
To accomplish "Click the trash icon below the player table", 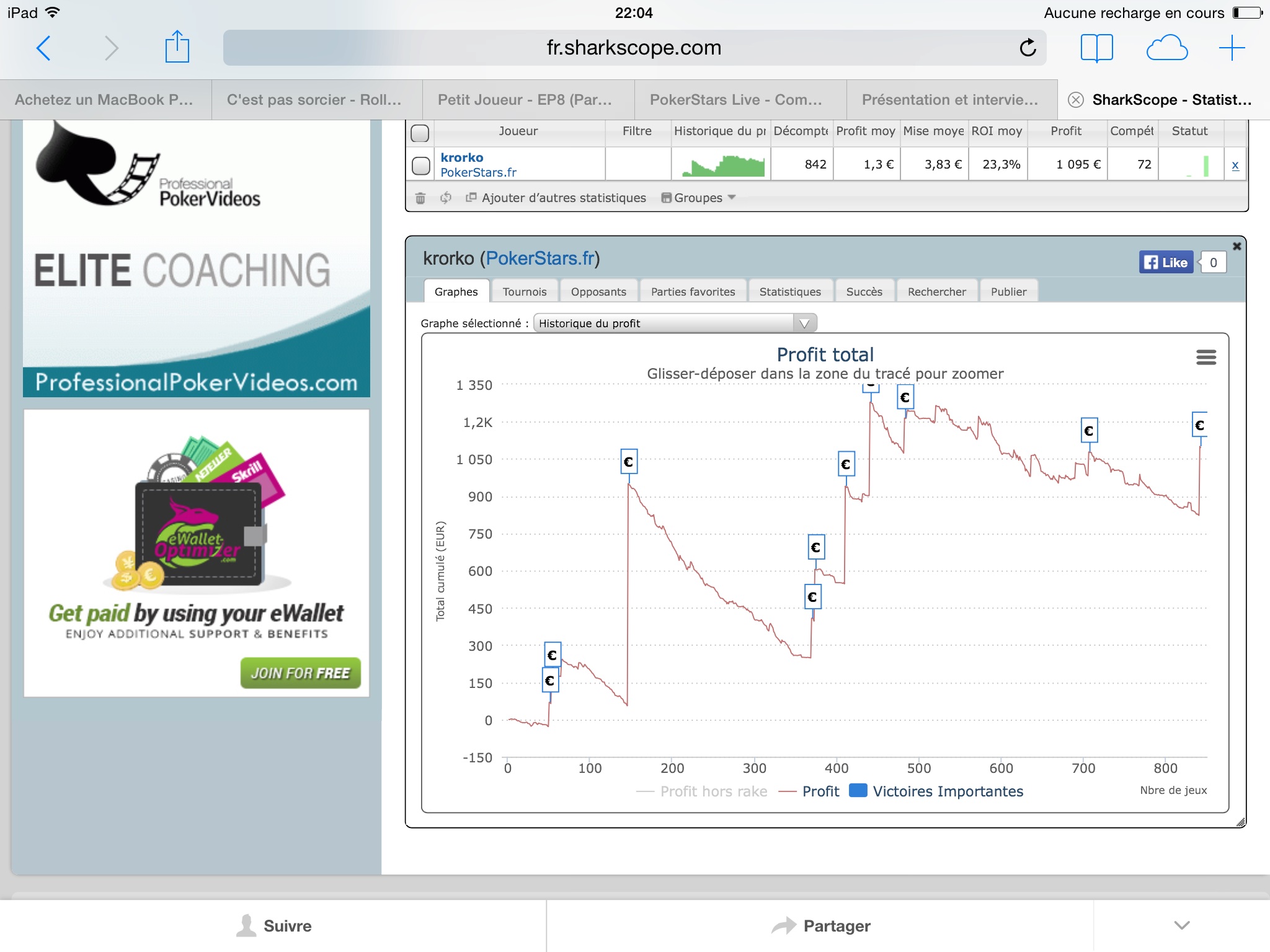I will click(x=420, y=198).
